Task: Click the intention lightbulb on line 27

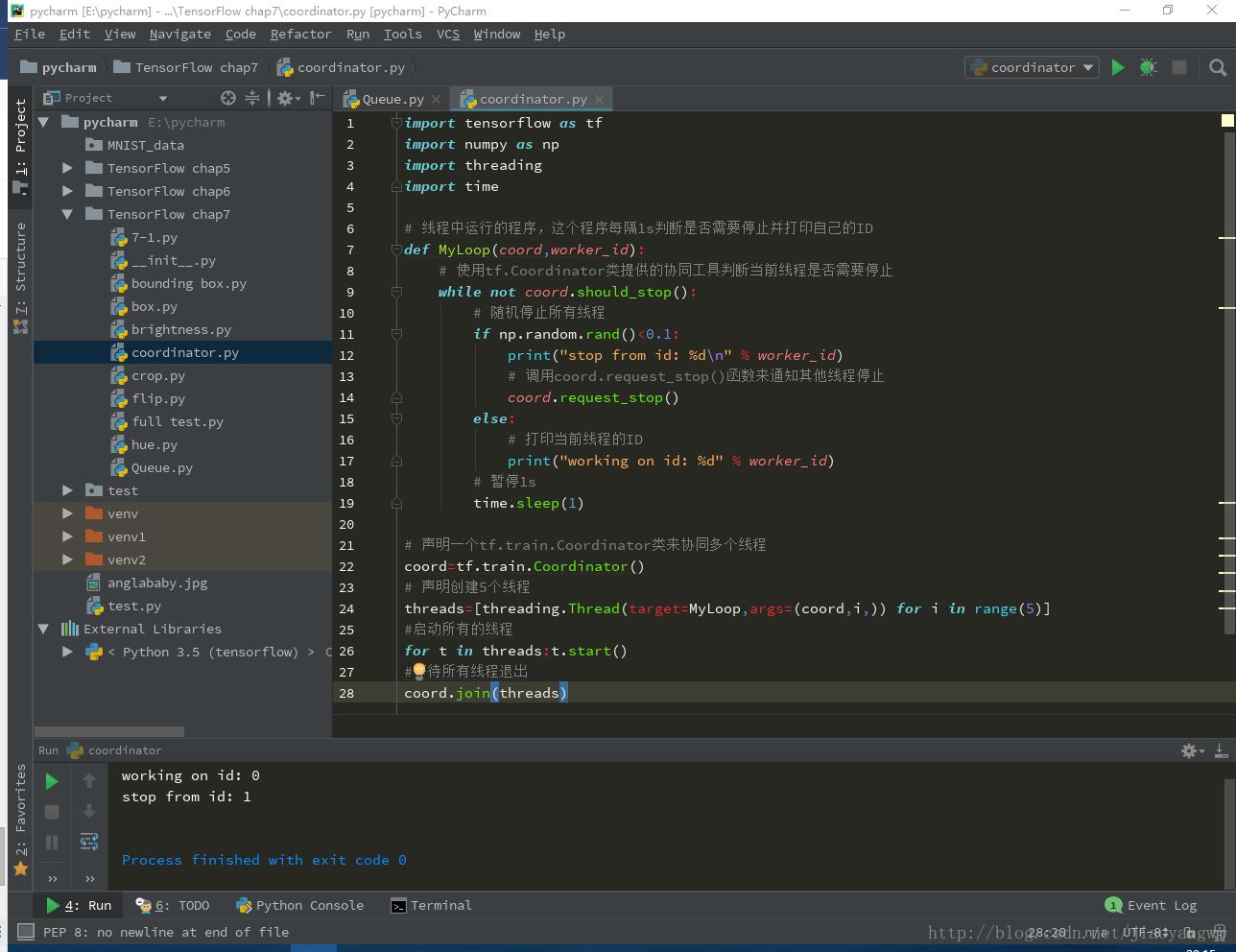Action: [x=419, y=671]
